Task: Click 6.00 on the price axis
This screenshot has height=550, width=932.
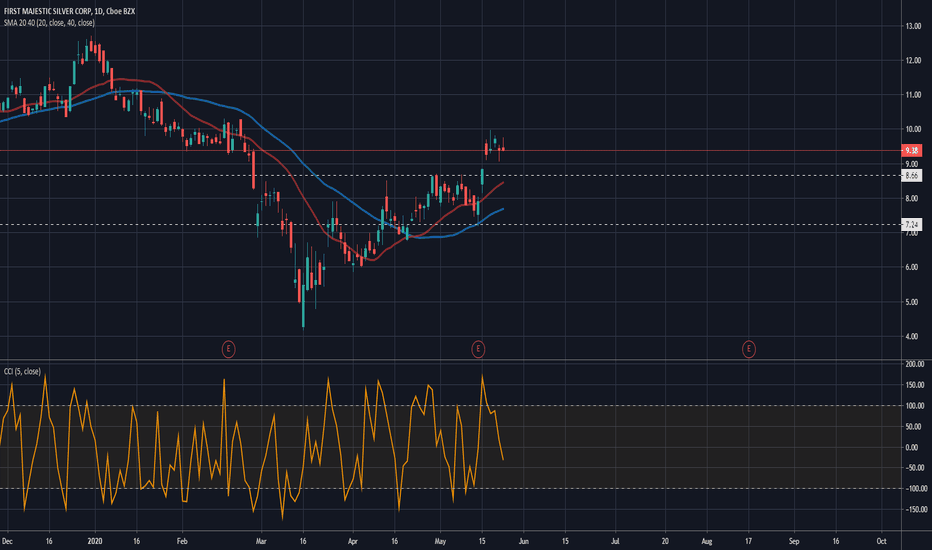Action: (912, 268)
